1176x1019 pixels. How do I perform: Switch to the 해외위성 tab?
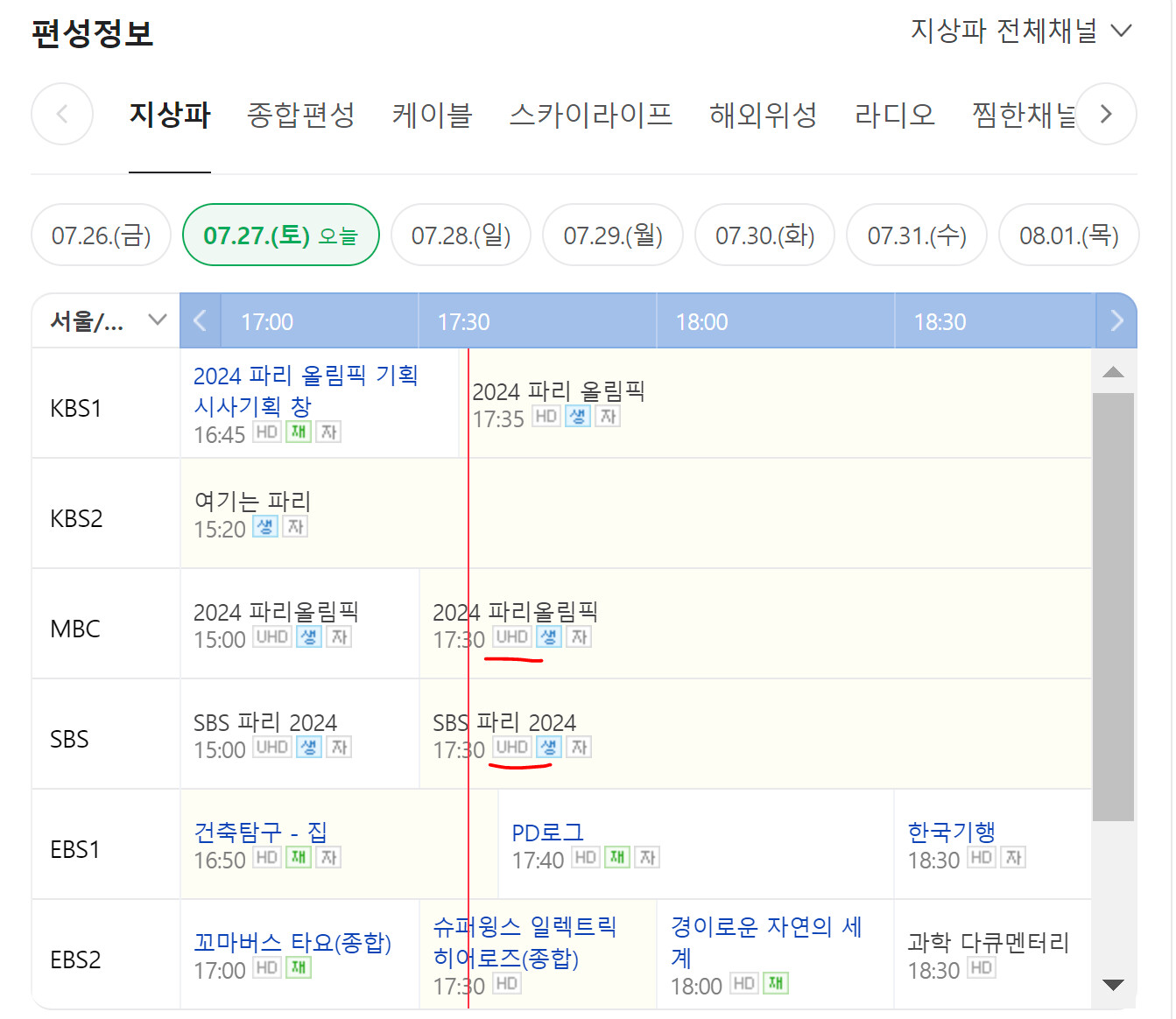(x=764, y=115)
